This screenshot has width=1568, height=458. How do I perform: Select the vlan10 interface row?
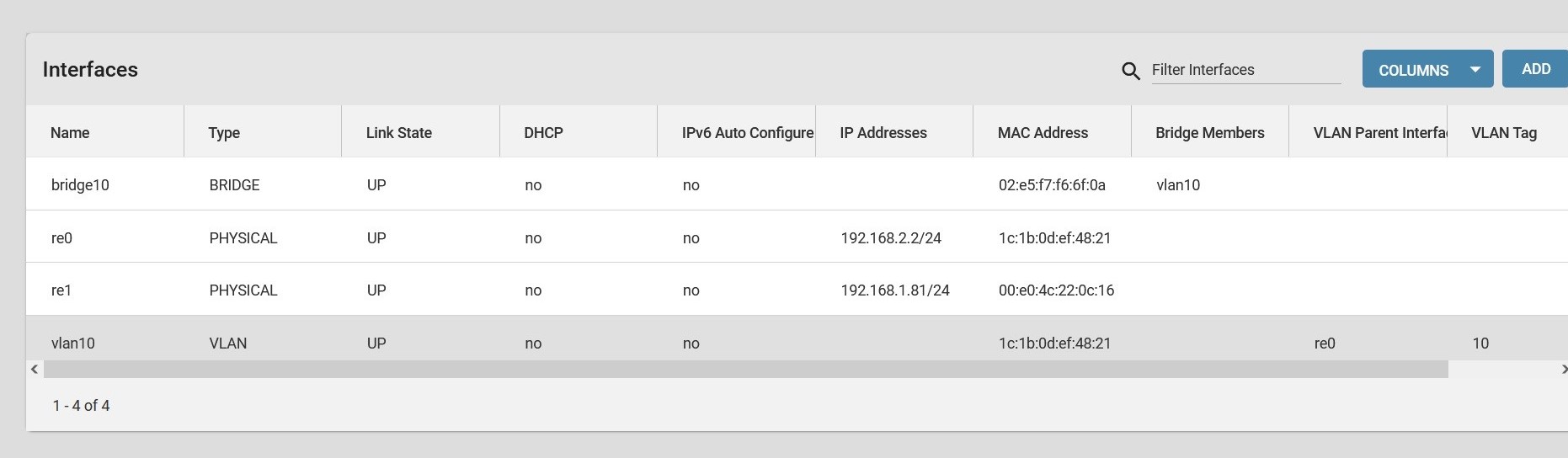click(797, 339)
